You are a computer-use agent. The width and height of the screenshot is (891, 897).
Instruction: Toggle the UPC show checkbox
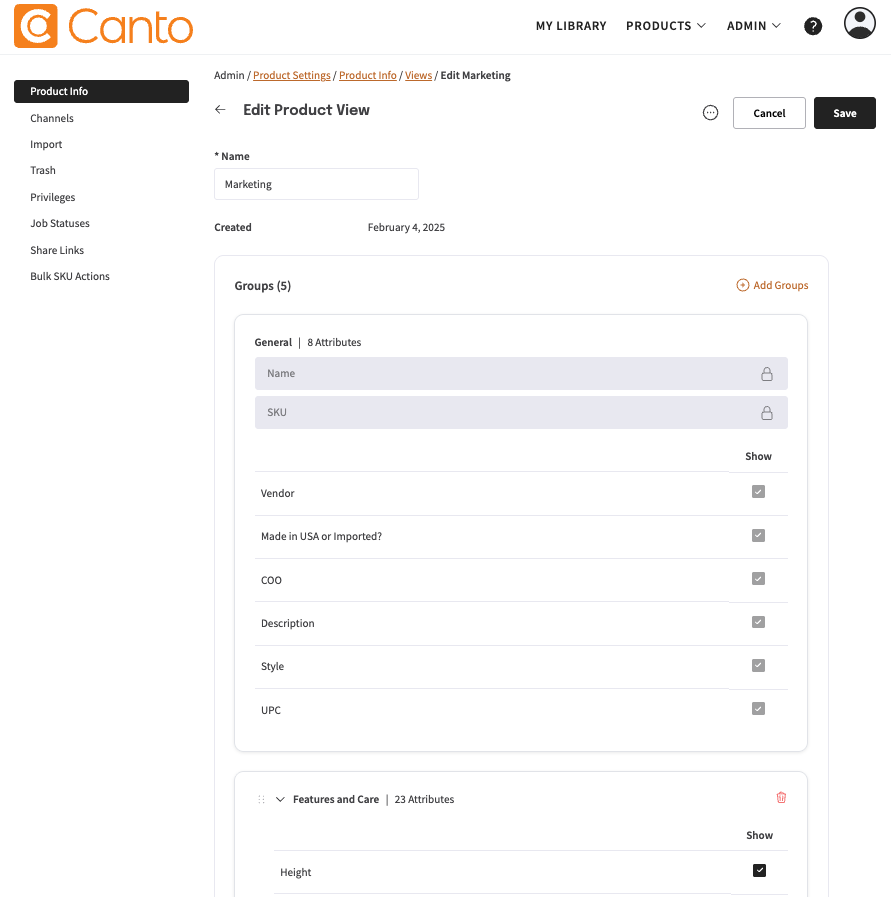click(x=758, y=709)
